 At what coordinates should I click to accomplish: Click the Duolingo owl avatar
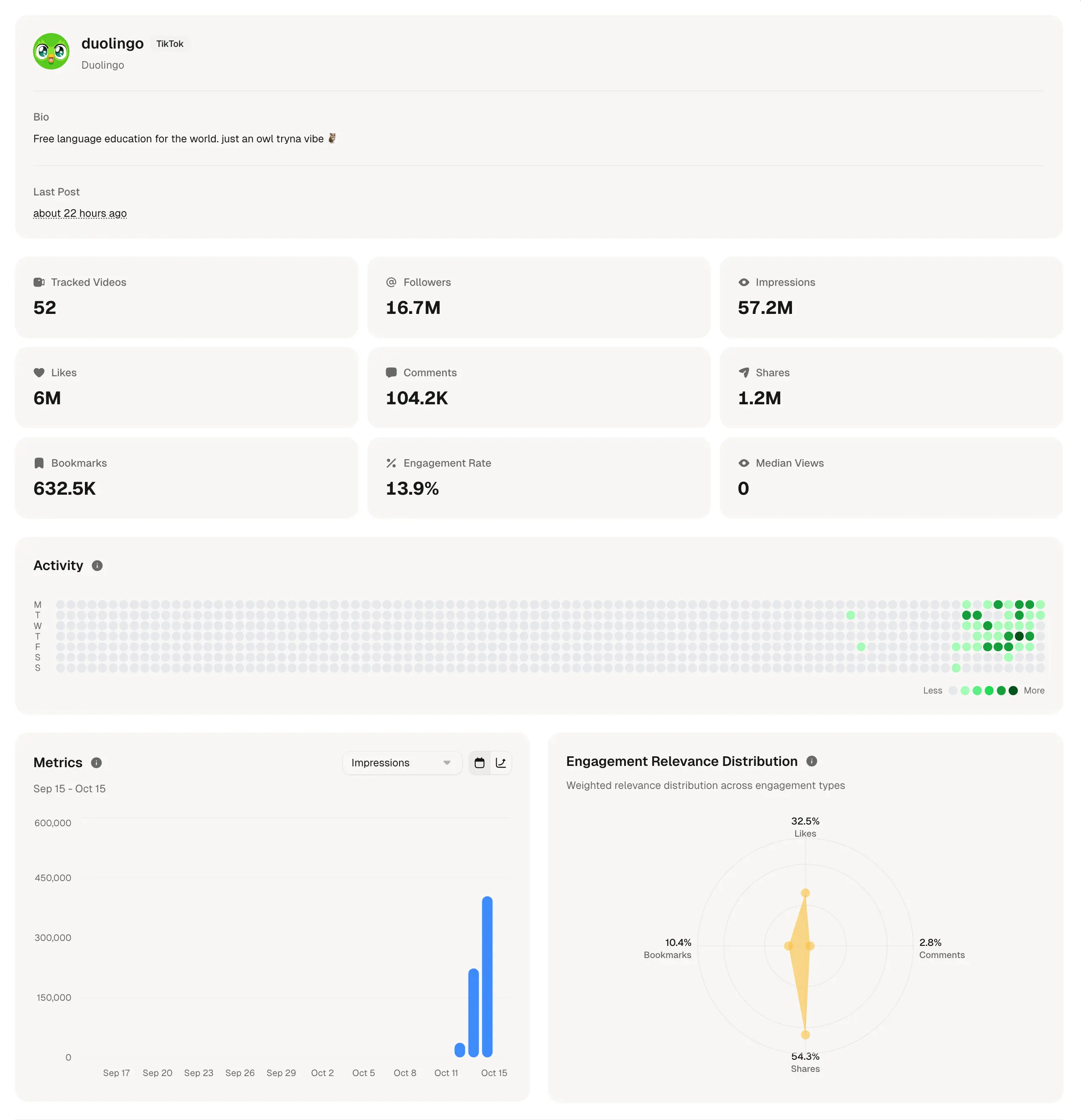coord(51,51)
